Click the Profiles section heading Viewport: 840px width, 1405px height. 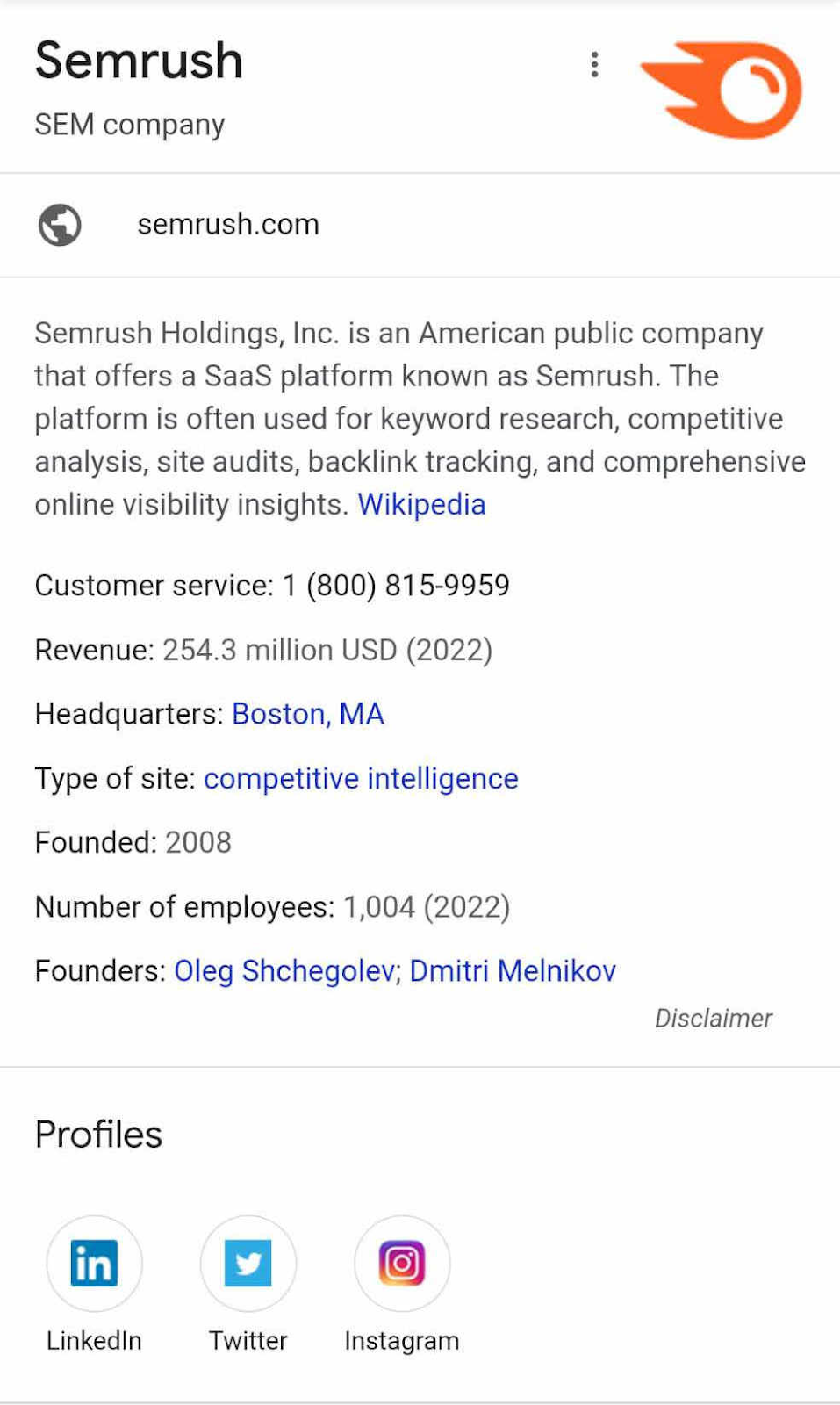pos(97,1134)
